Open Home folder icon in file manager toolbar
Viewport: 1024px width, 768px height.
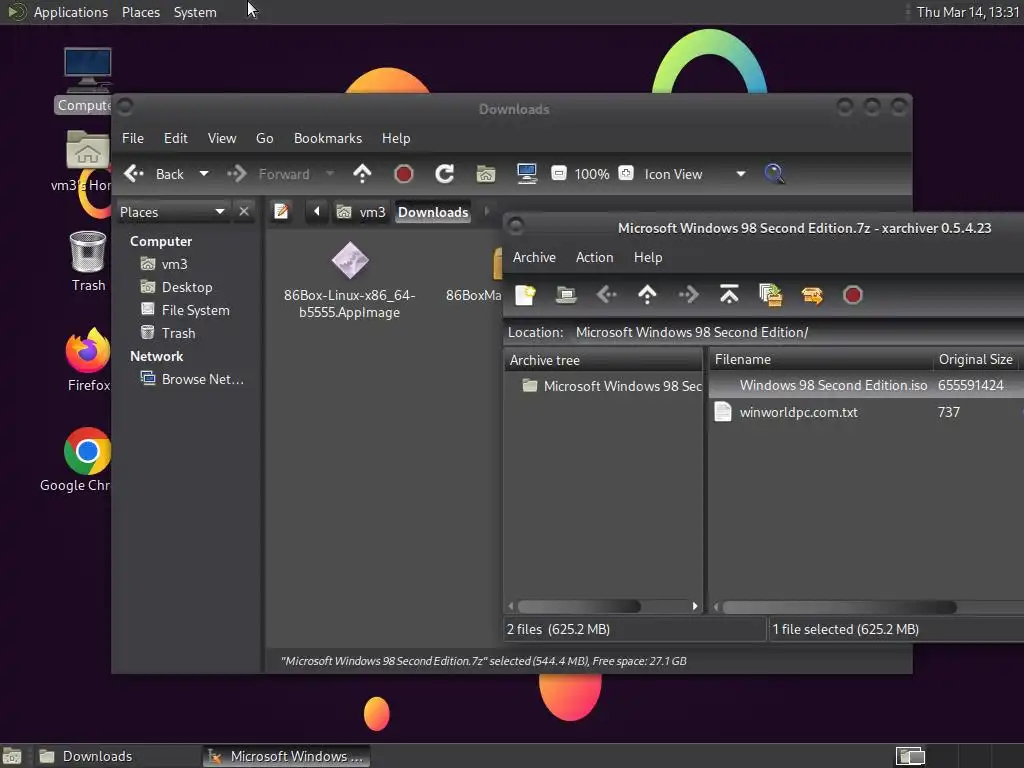(x=486, y=174)
